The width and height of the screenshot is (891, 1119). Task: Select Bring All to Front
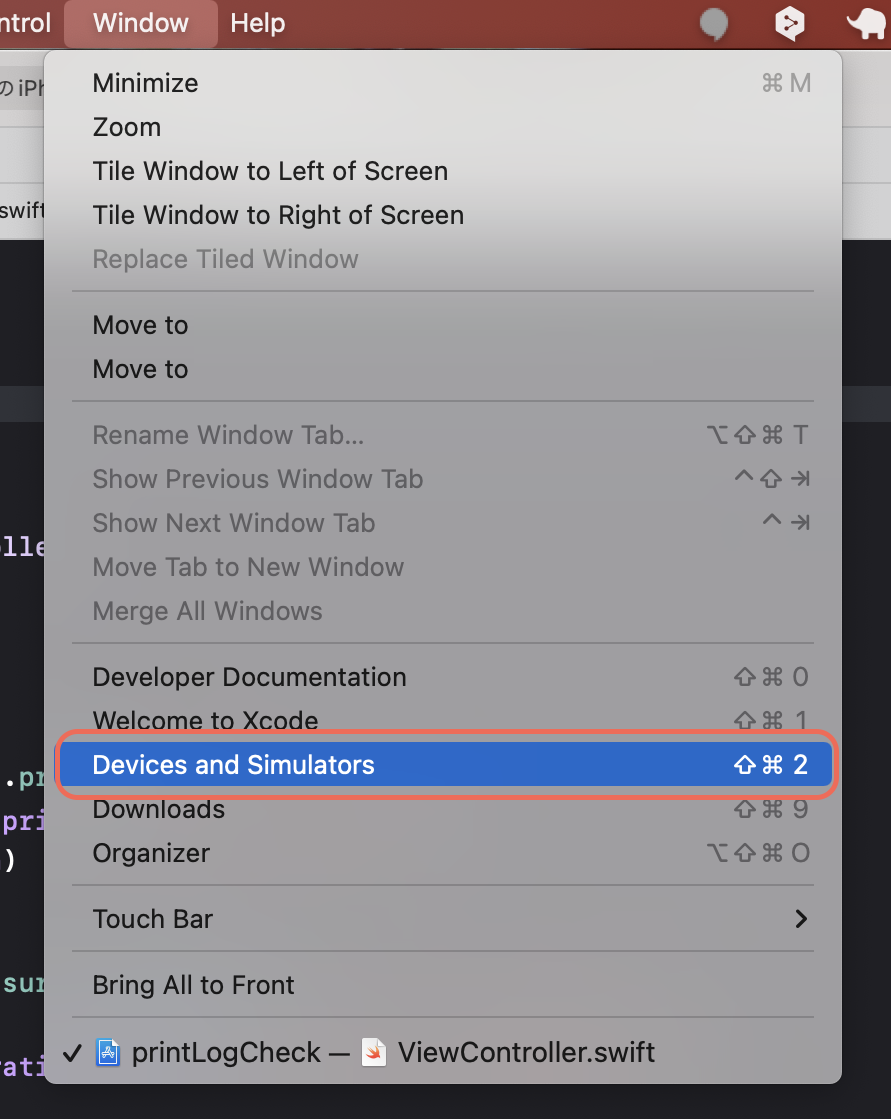(193, 984)
